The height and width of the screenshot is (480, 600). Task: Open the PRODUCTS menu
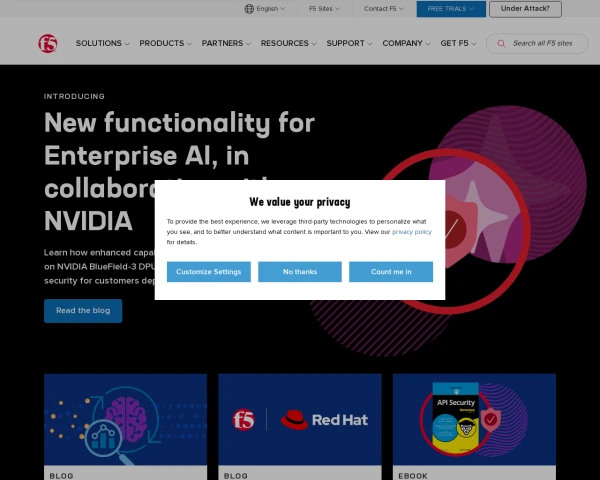tap(165, 43)
